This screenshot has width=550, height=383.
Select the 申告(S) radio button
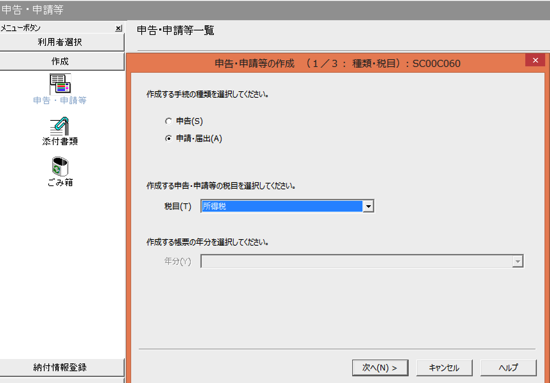point(168,121)
